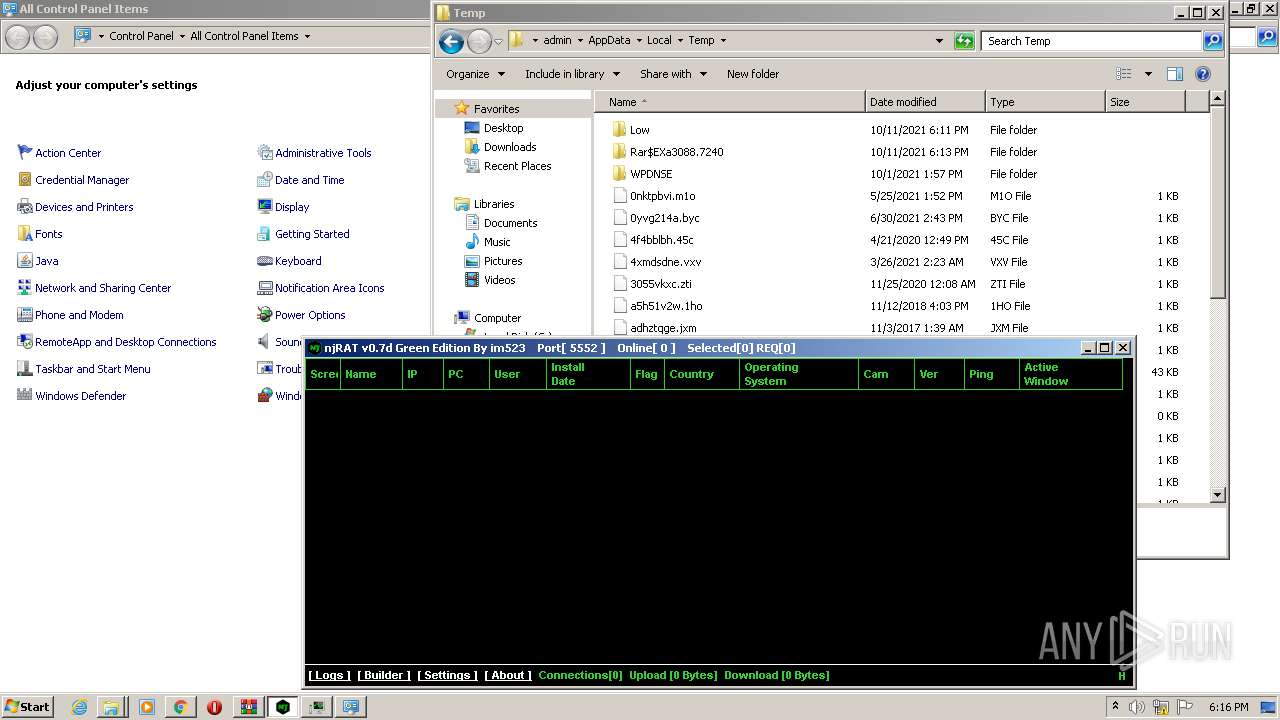
Task: Click the Search Temp magnifier button
Action: tap(1213, 41)
